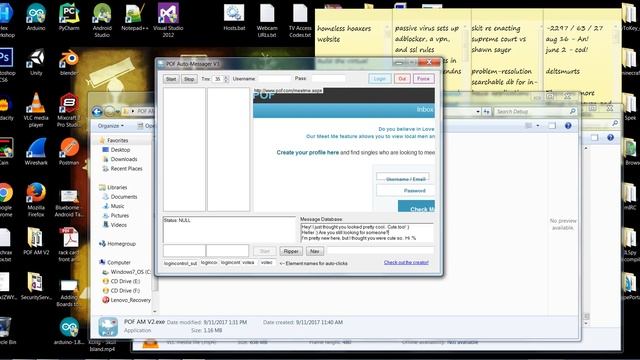Open Visual Studio 2012 desktop icon

[168, 20]
